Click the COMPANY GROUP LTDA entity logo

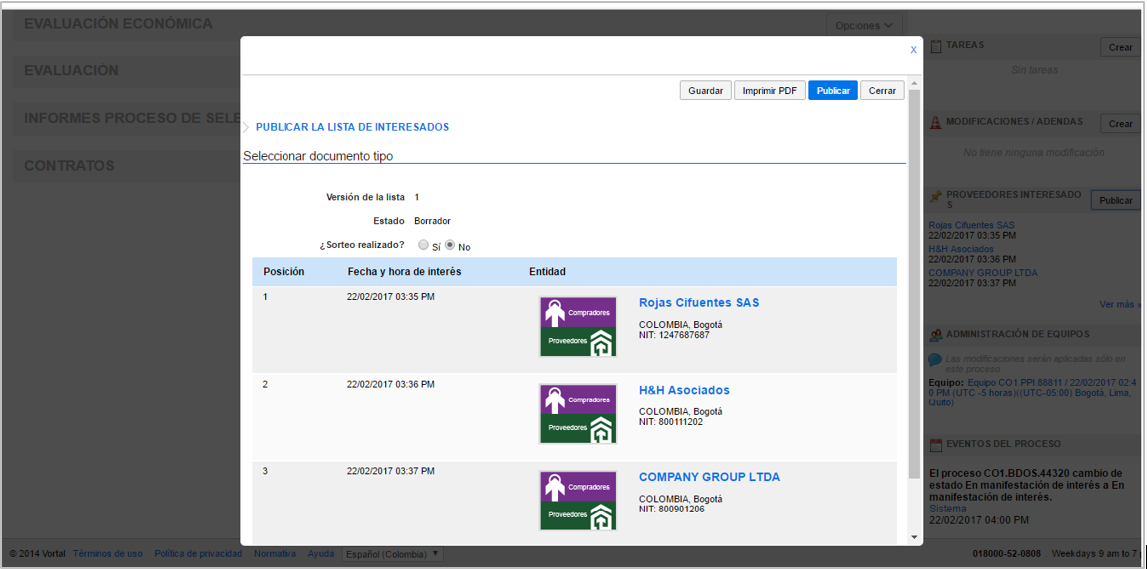(x=578, y=500)
